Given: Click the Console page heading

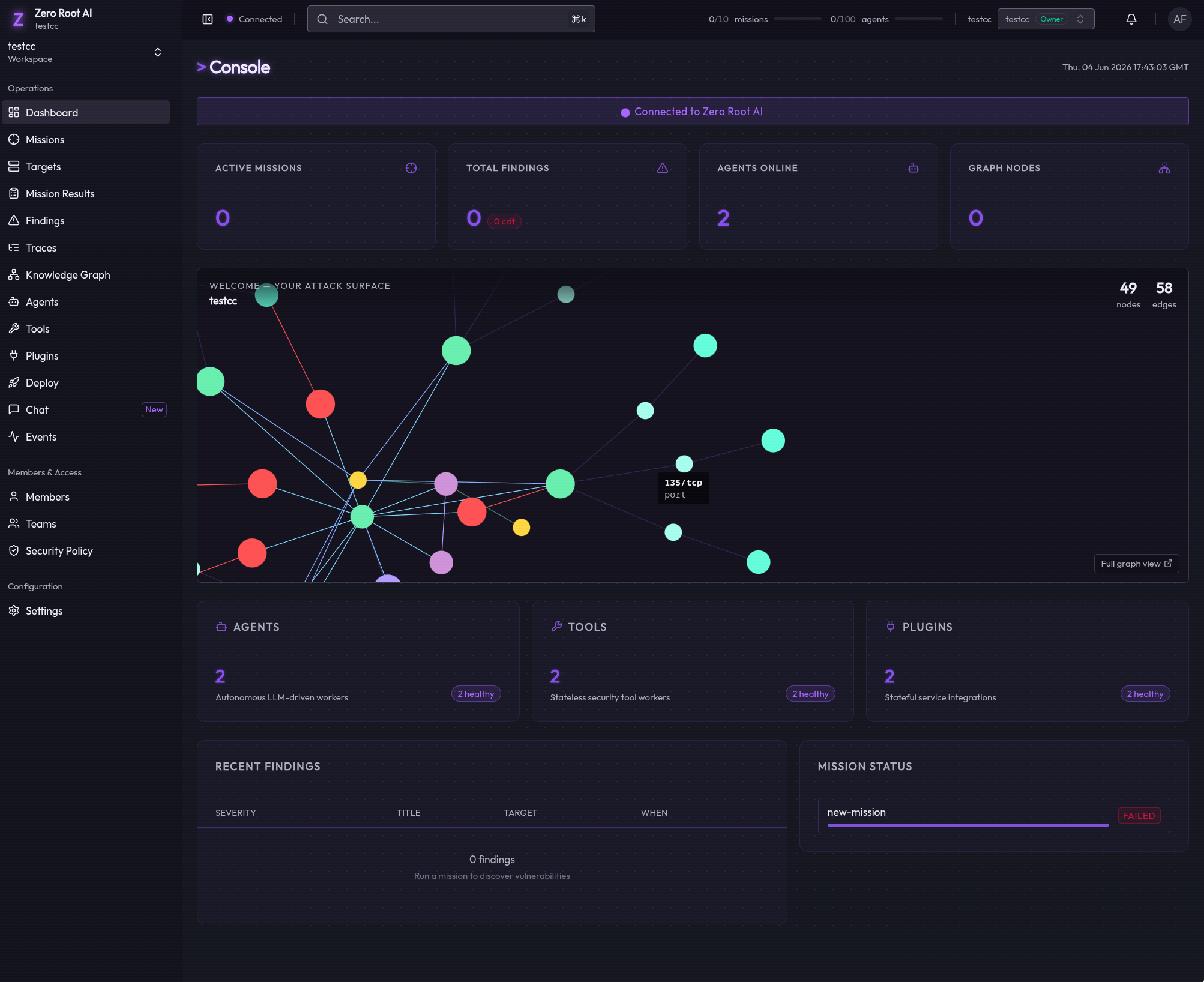Looking at the screenshot, I should pos(239,67).
